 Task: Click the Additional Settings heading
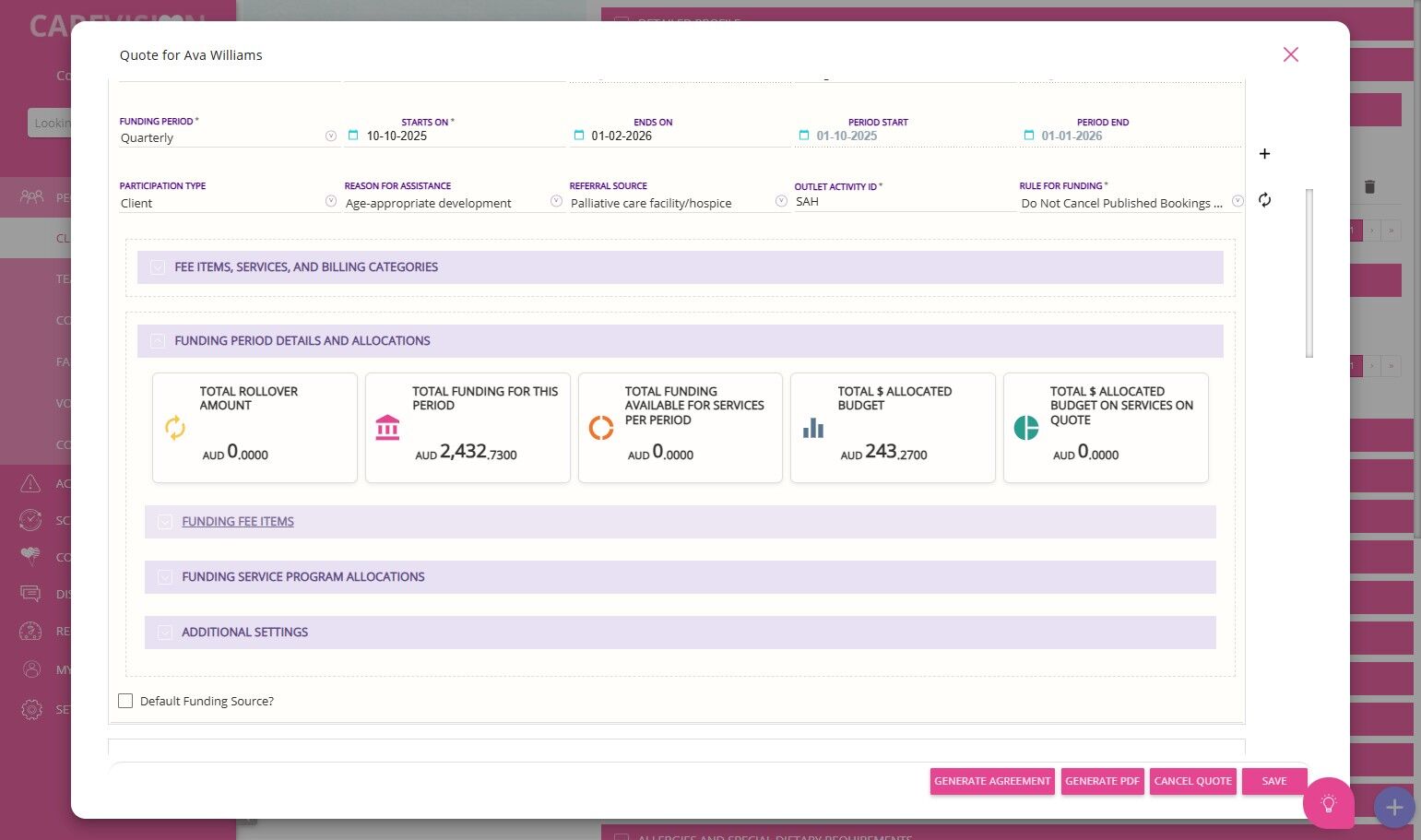click(x=244, y=633)
